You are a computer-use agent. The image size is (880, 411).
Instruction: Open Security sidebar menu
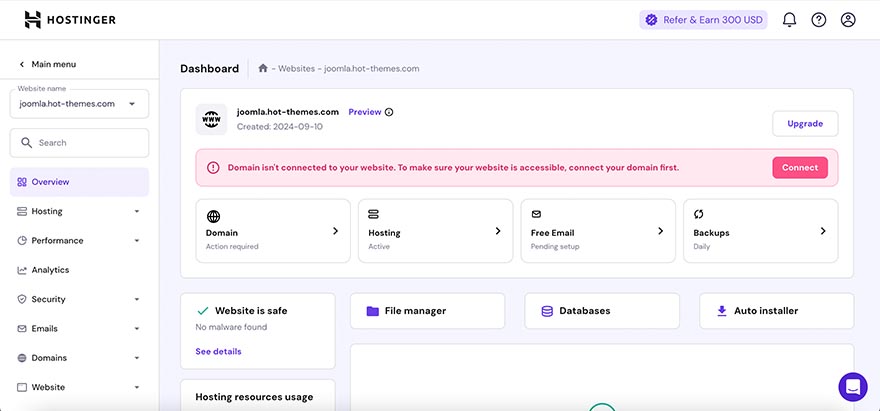[79, 299]
